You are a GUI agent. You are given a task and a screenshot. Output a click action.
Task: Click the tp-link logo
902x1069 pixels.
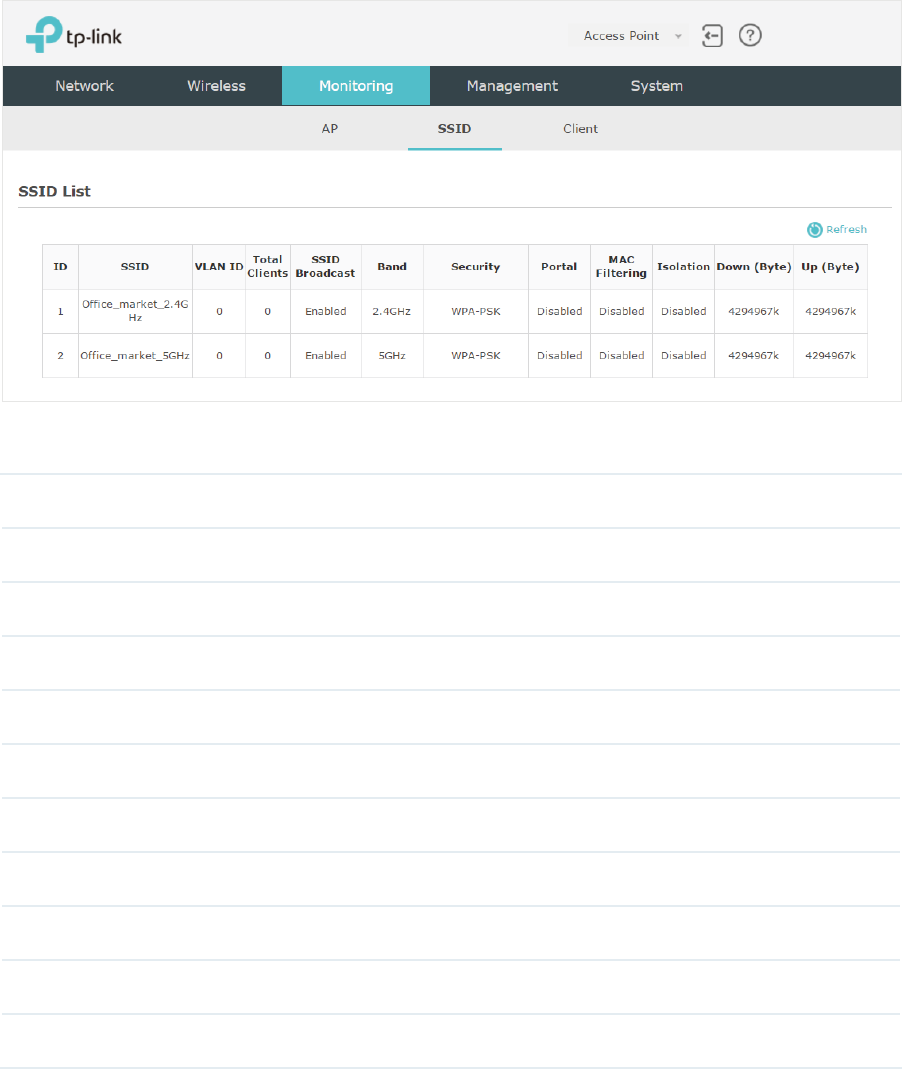click(74, 35)
